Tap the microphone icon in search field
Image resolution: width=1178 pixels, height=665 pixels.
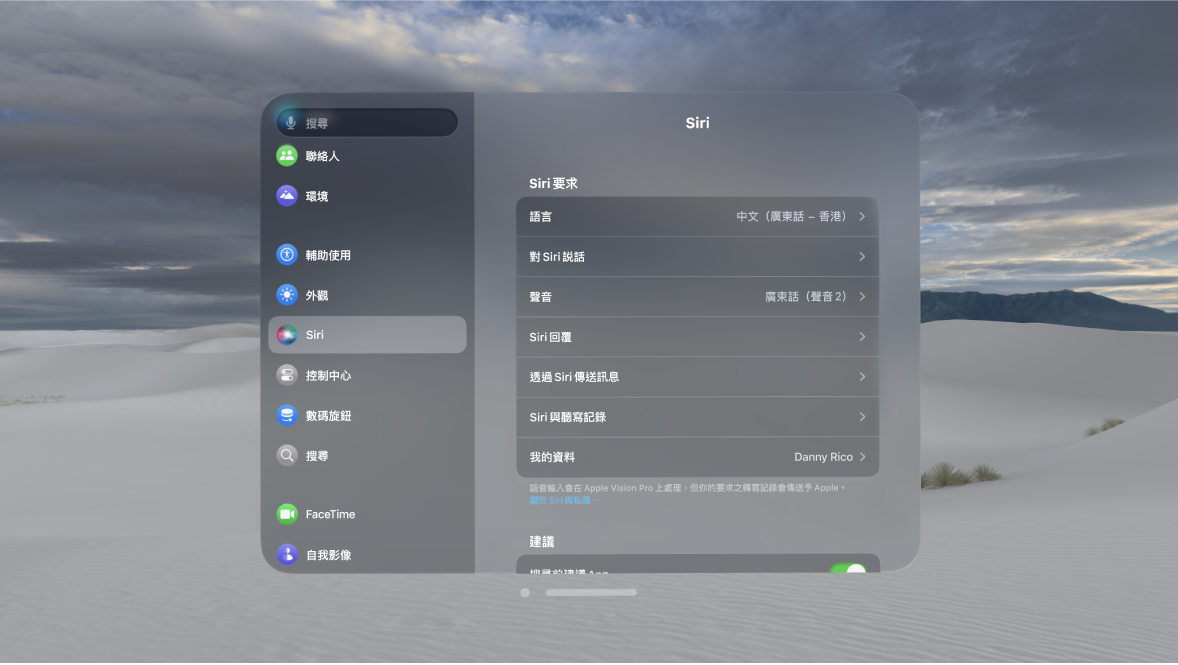point(291,122)
